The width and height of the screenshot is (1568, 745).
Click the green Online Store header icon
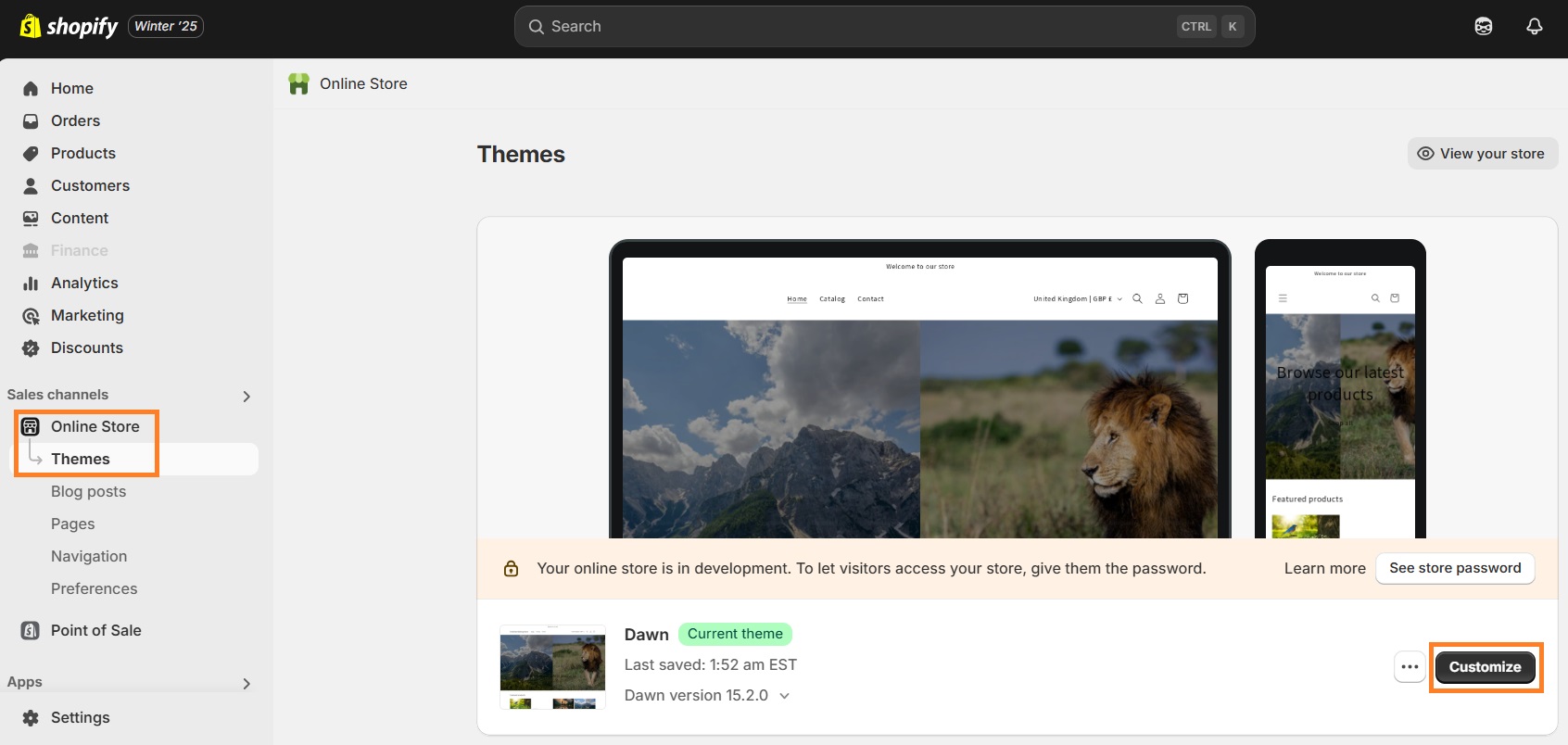(x=298, y=84)
